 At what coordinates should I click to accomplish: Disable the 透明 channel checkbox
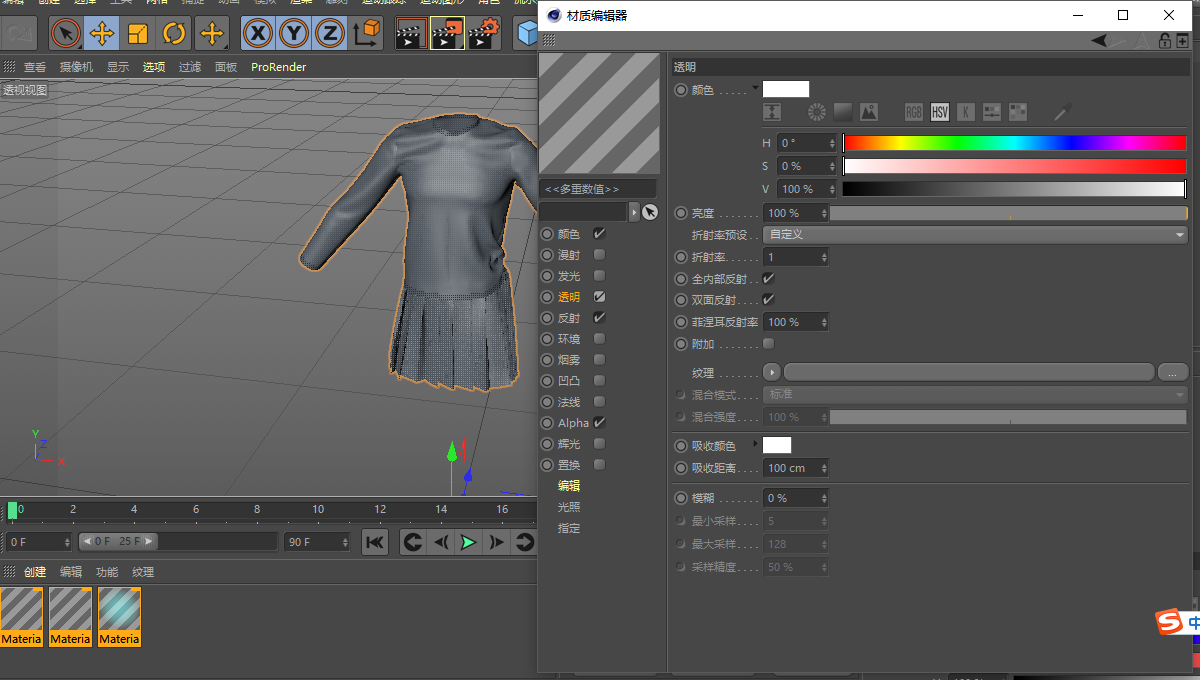pos(599,297)
